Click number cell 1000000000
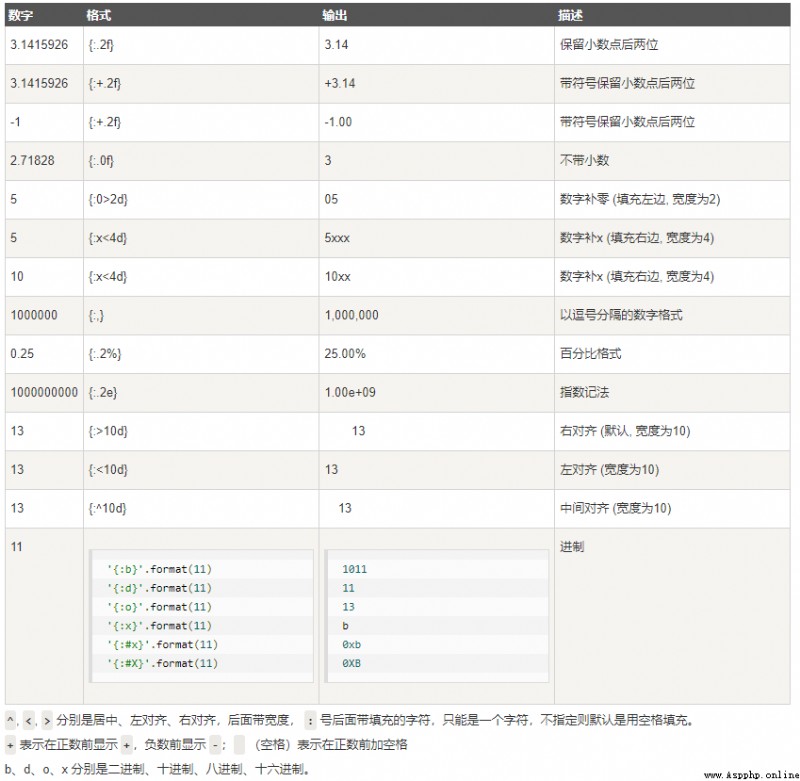 click(44, 392)
